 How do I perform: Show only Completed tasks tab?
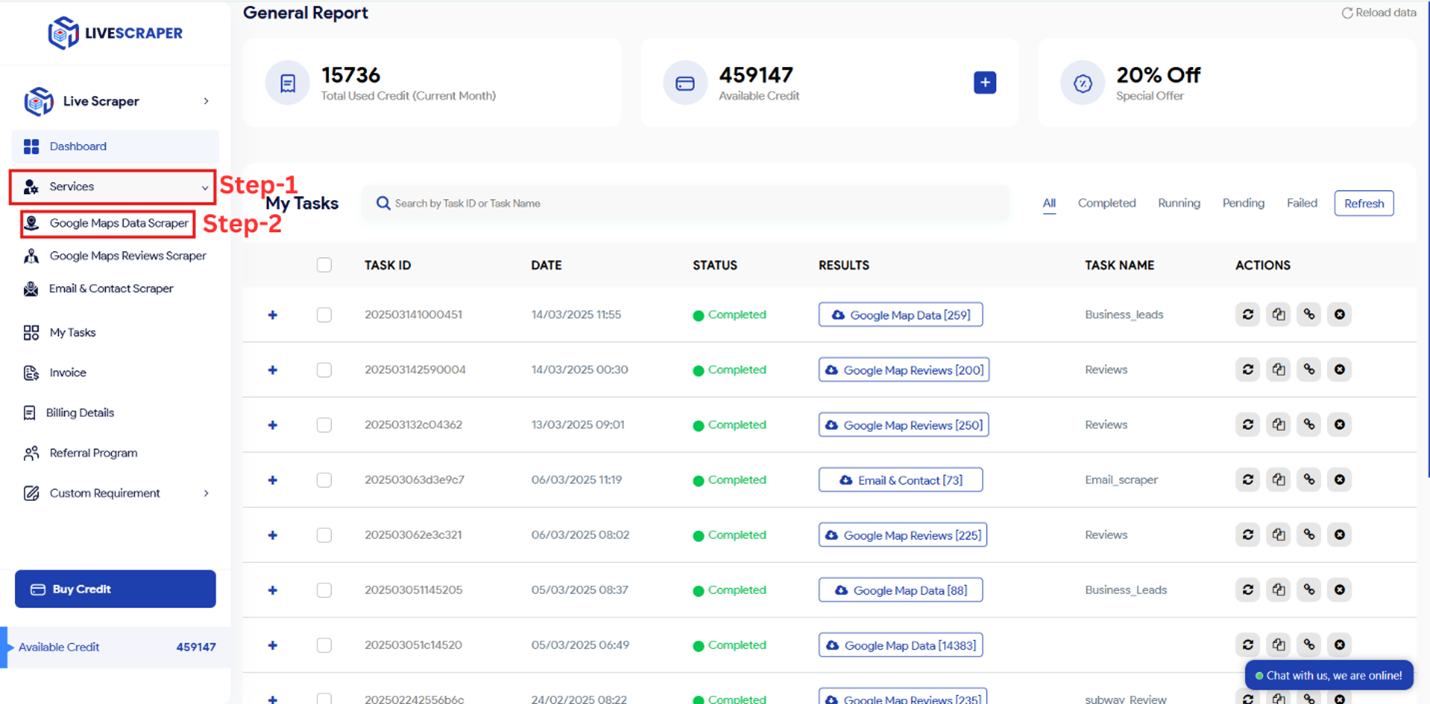coord(1106,203)
